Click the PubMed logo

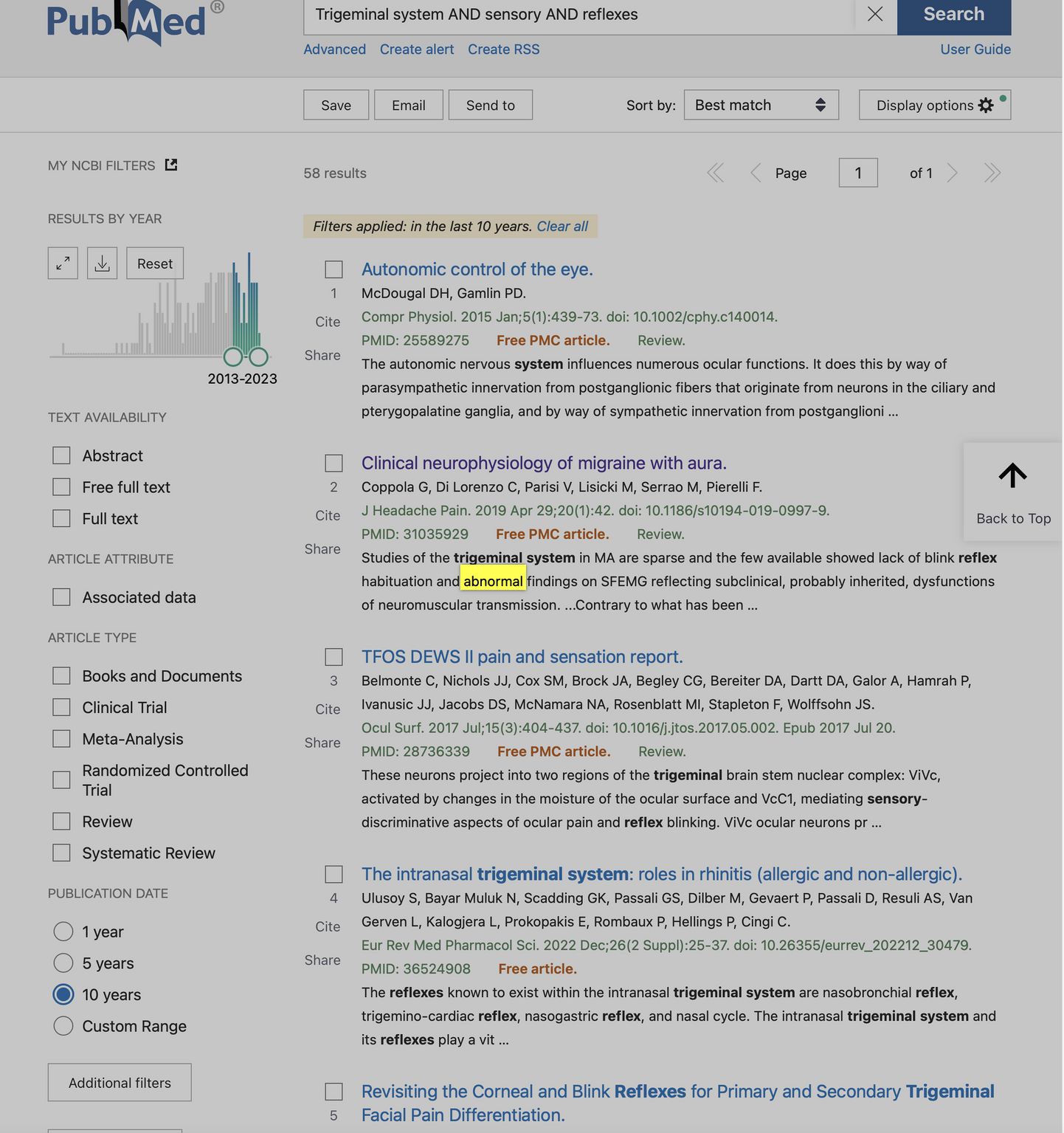pyautogui.click(x=127, y=22)
